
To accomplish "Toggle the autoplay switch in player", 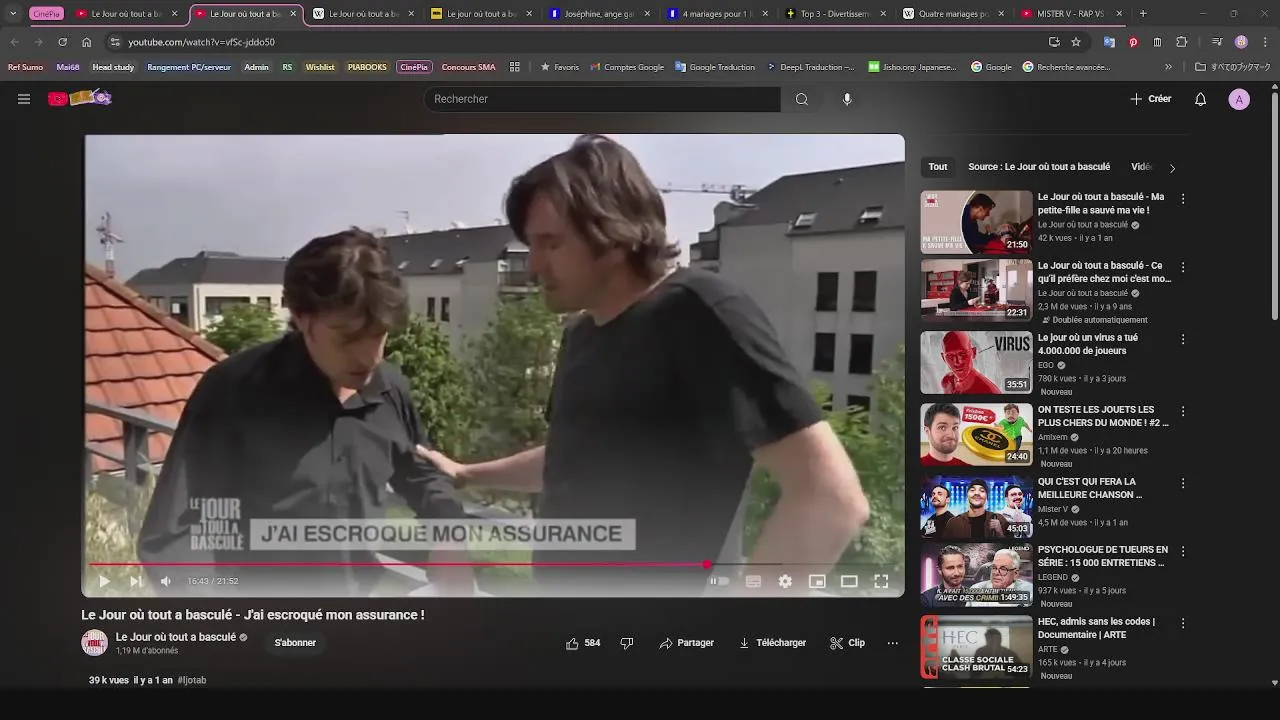I will (719, 581).
